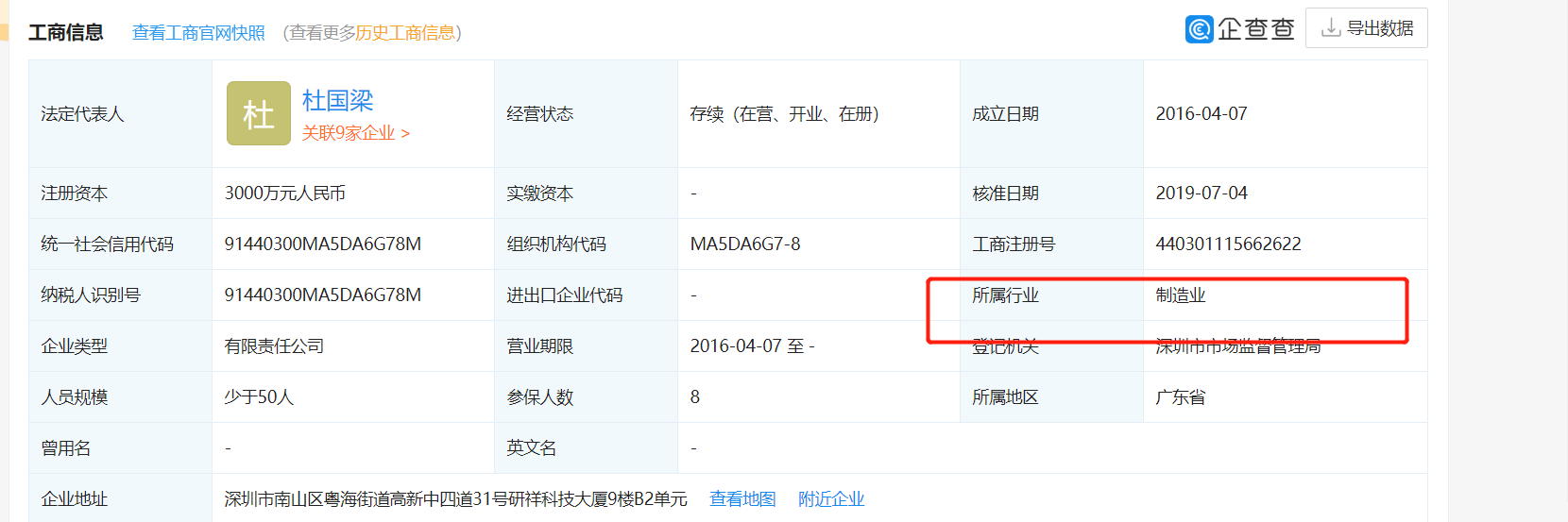The width and height of the screenshot is (1568, 522).
Task: Open 历史工商信息 link
Action: point(405,33)
